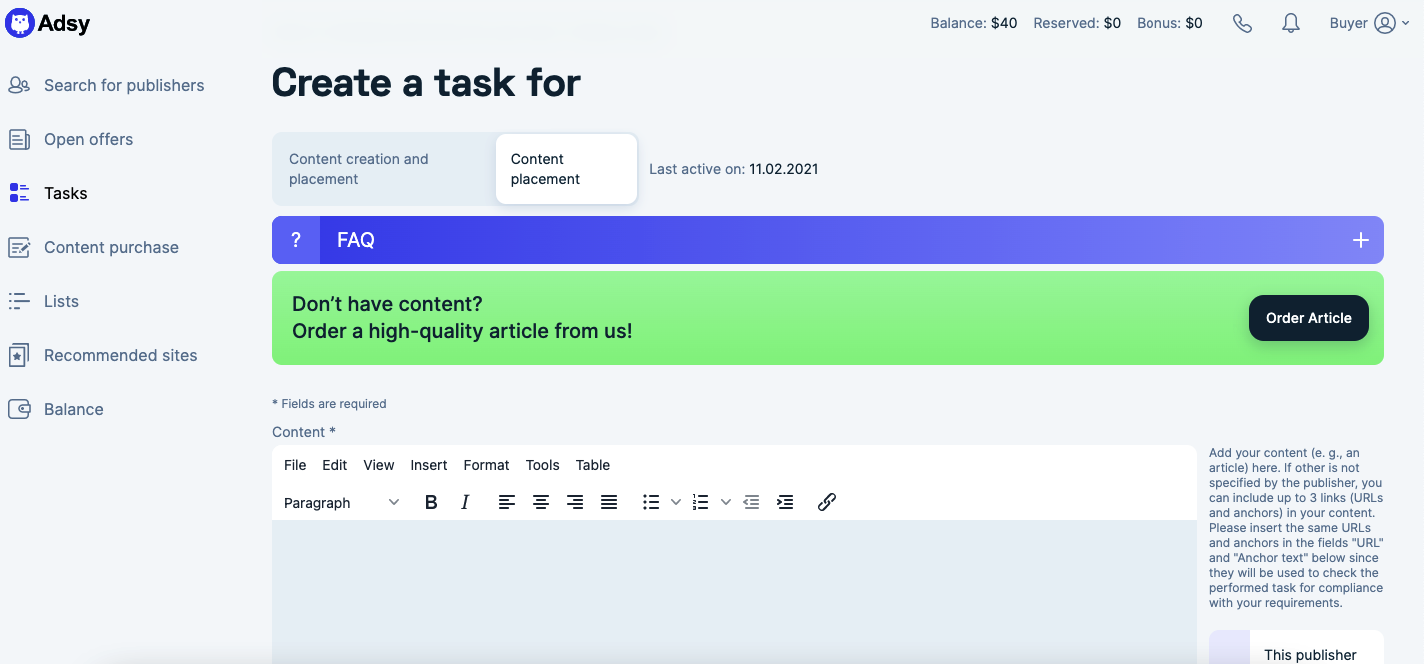Open the Edit menu in editor
This screenshot has width=1424, height=664.
pos(335,465)
